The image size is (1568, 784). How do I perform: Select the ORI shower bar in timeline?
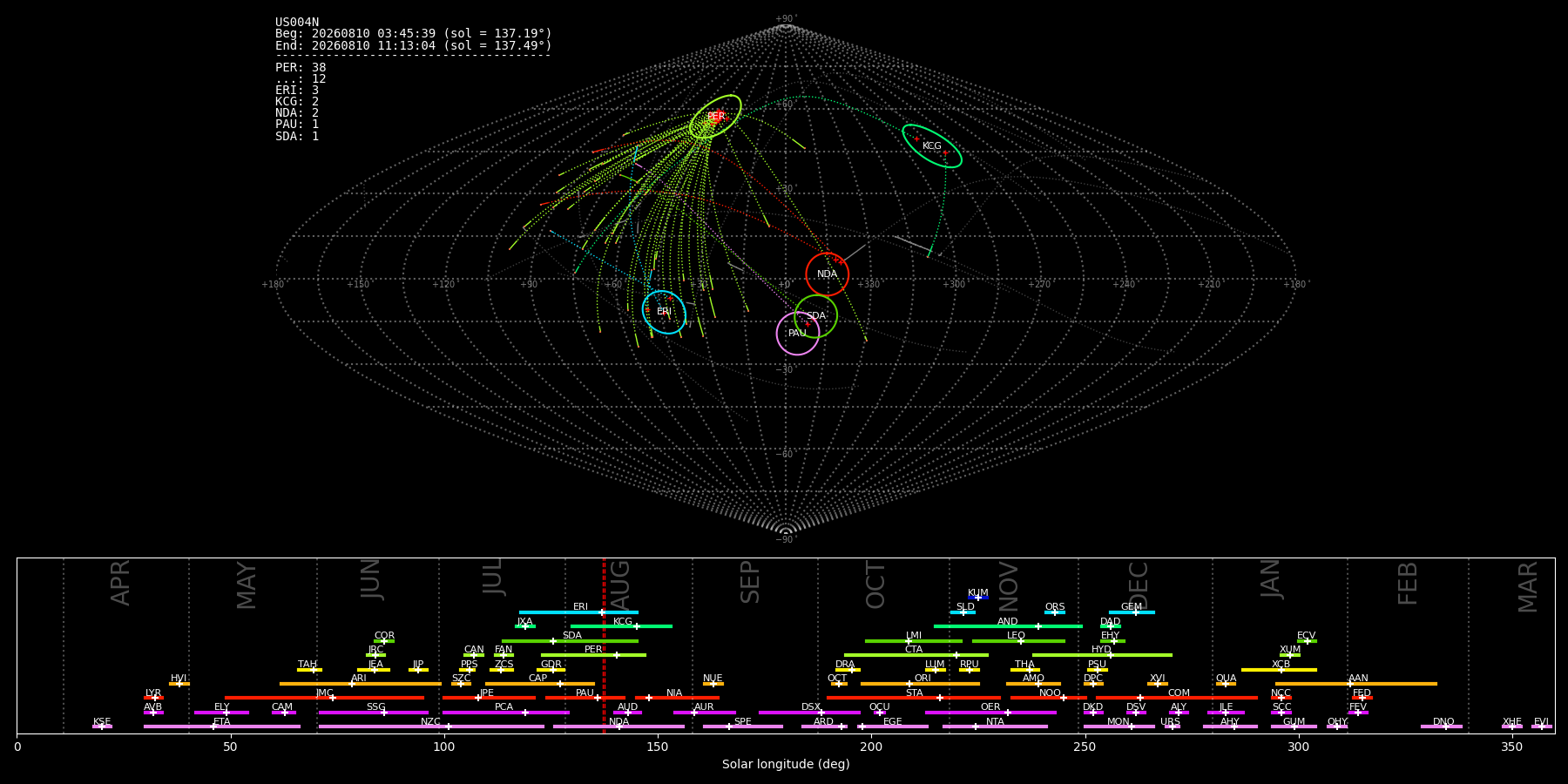click(920, 684)
